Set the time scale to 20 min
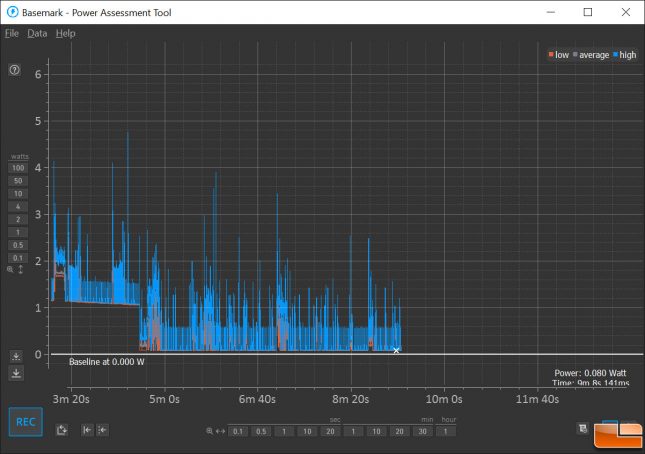Screen dimensions: 645x454 399,431
